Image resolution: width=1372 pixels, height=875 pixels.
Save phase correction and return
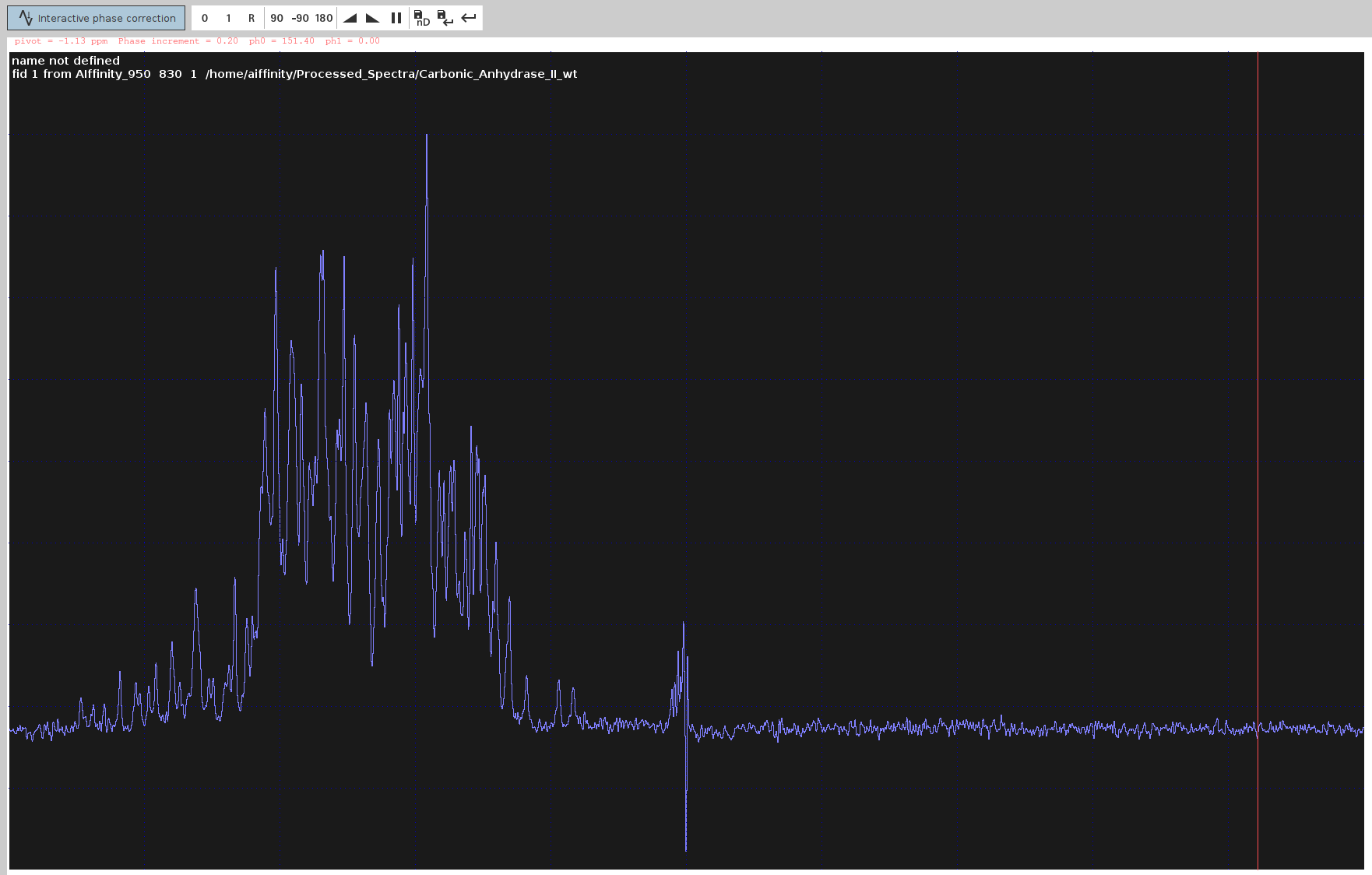(x=445, y=18)
